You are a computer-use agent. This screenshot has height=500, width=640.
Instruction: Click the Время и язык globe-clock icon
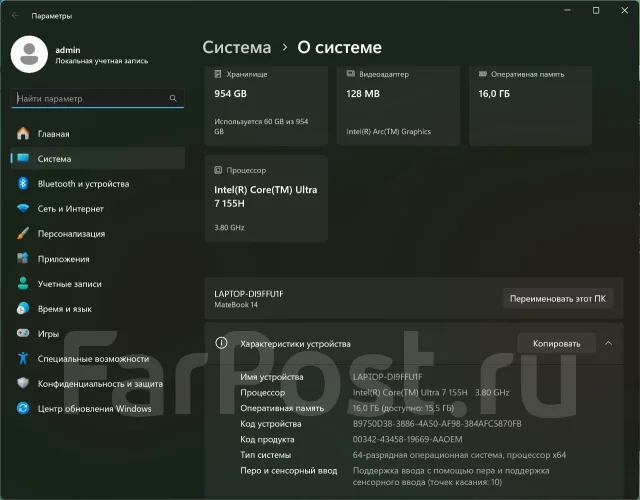pyautogui.click(x=23, y=308)
